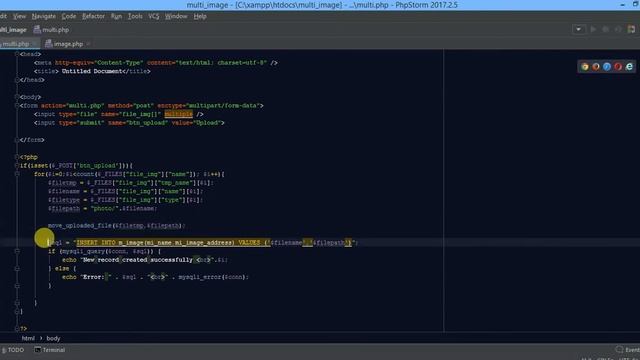The width and height of the screenshot is (640, 360).
Task: Click the Terminal icon in the bottom bar
Action: pos(38,350)
